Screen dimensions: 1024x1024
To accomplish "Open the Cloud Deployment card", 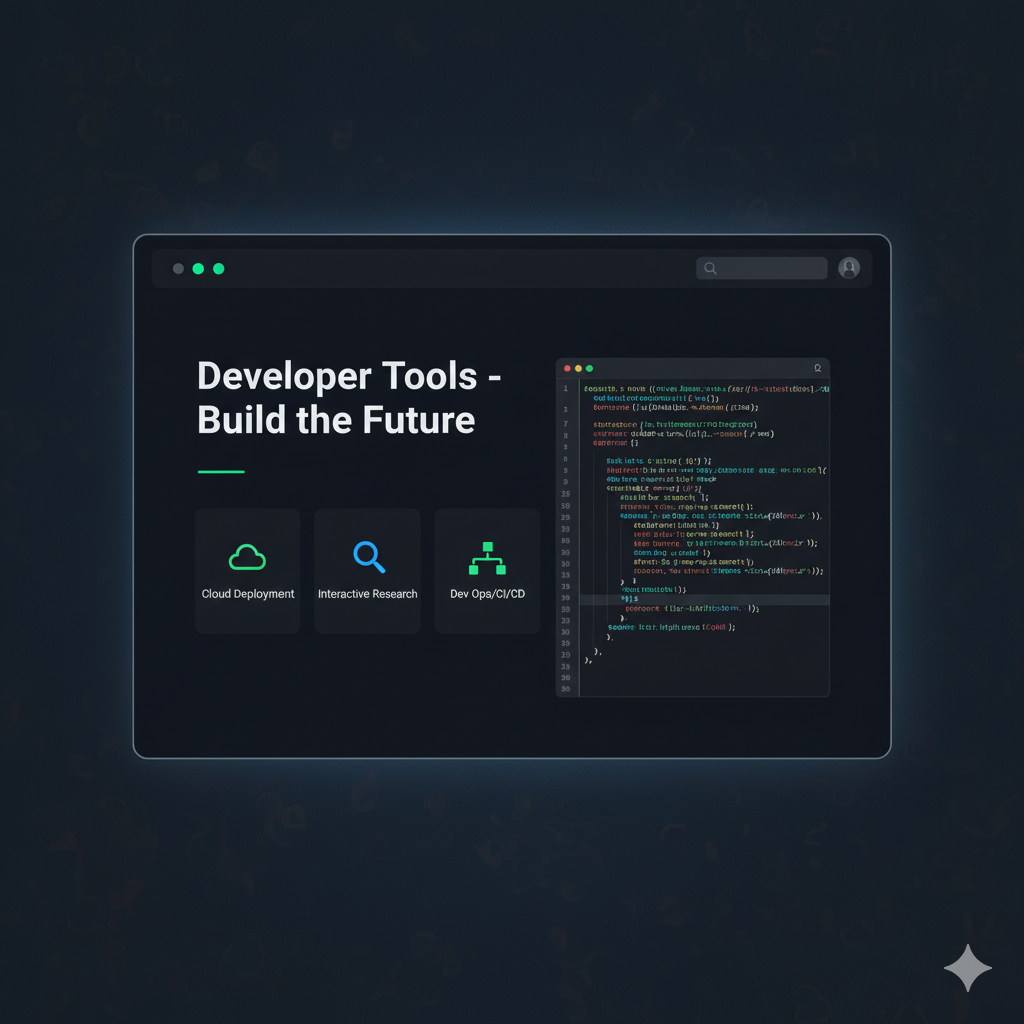I will point(247,571).
